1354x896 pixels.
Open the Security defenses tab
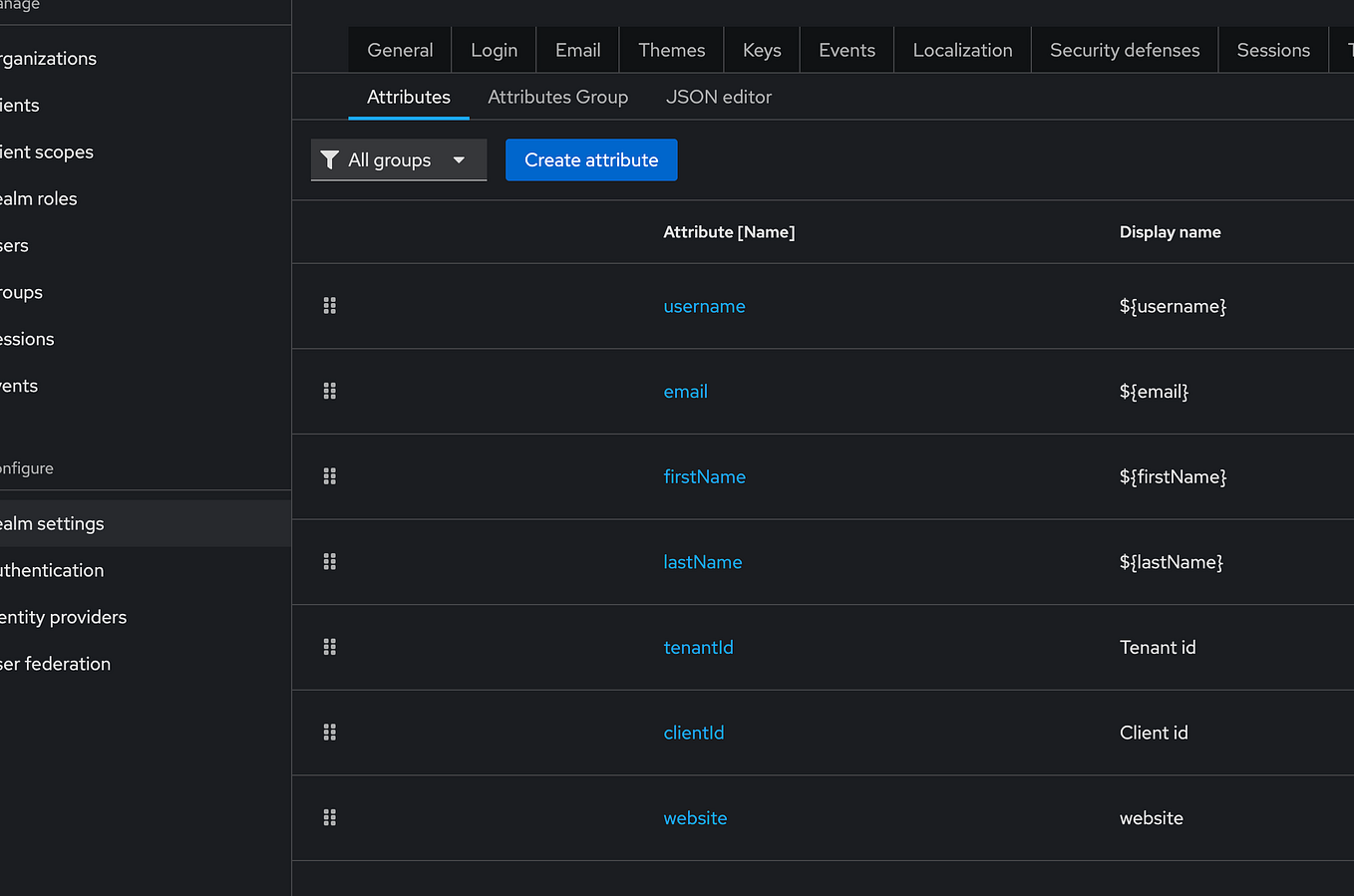[1124, 49]
